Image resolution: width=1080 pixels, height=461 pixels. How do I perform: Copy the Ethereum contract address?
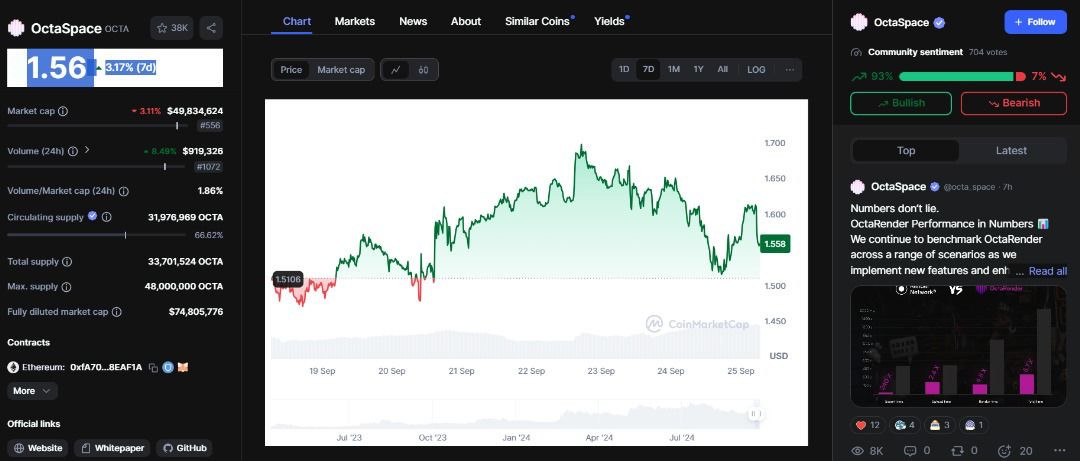pyautogui.click(x=153, y=367)
